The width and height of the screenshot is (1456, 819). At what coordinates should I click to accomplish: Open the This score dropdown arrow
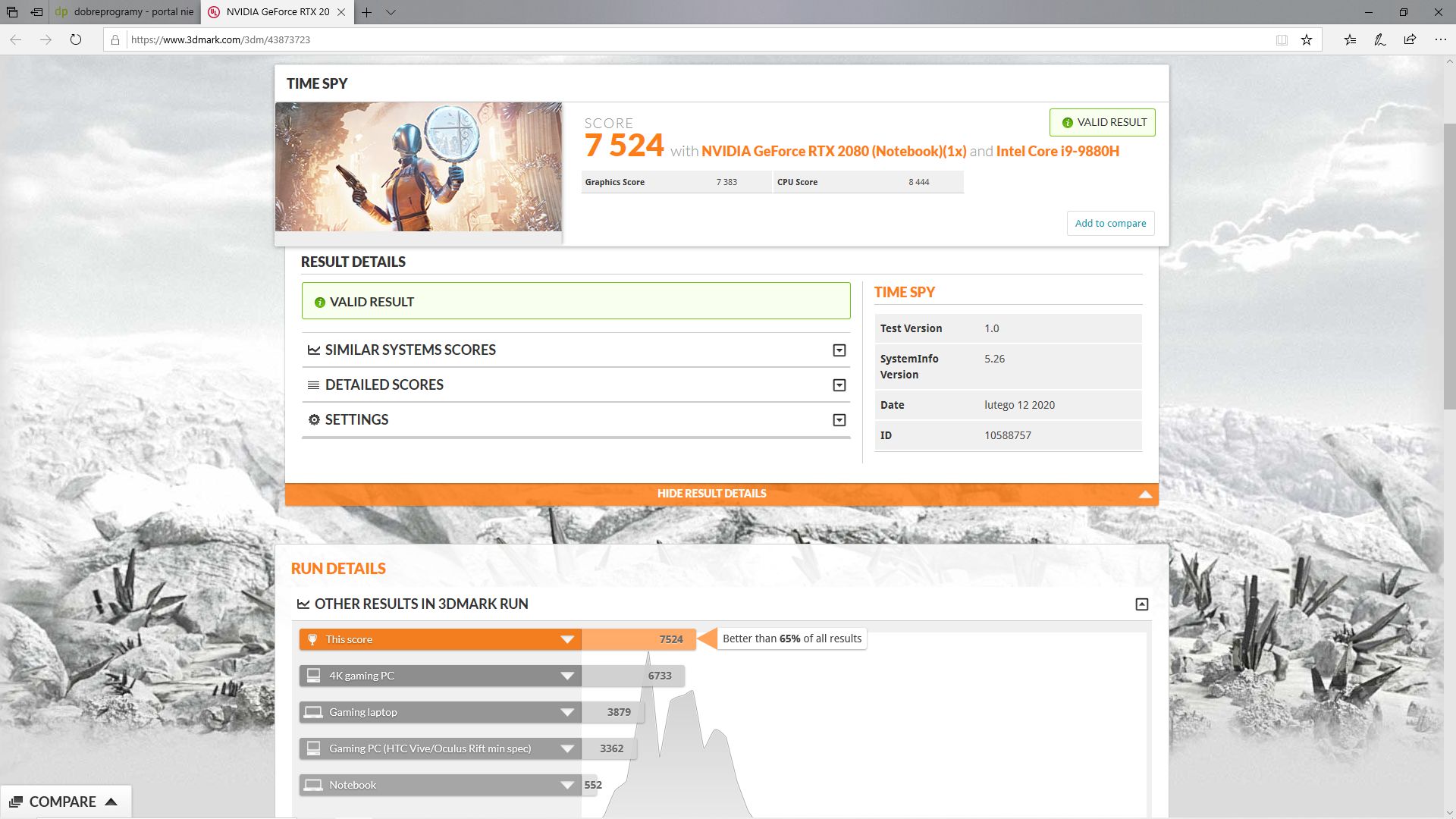567,639
